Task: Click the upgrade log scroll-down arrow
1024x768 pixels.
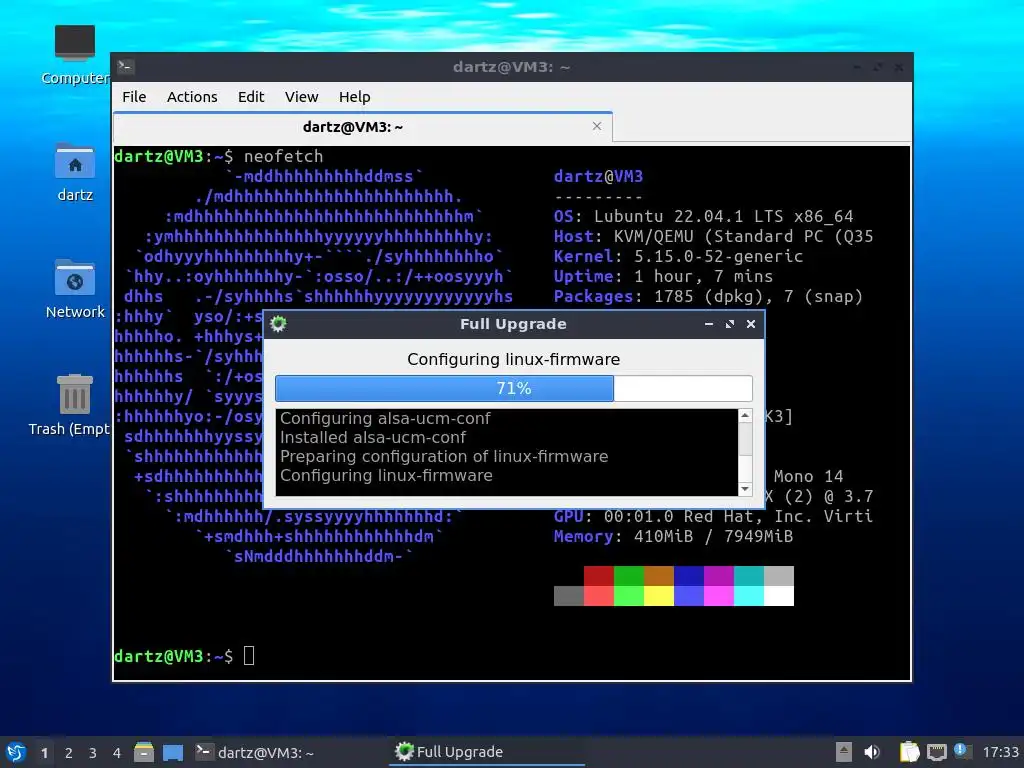Action: point(744,488)
